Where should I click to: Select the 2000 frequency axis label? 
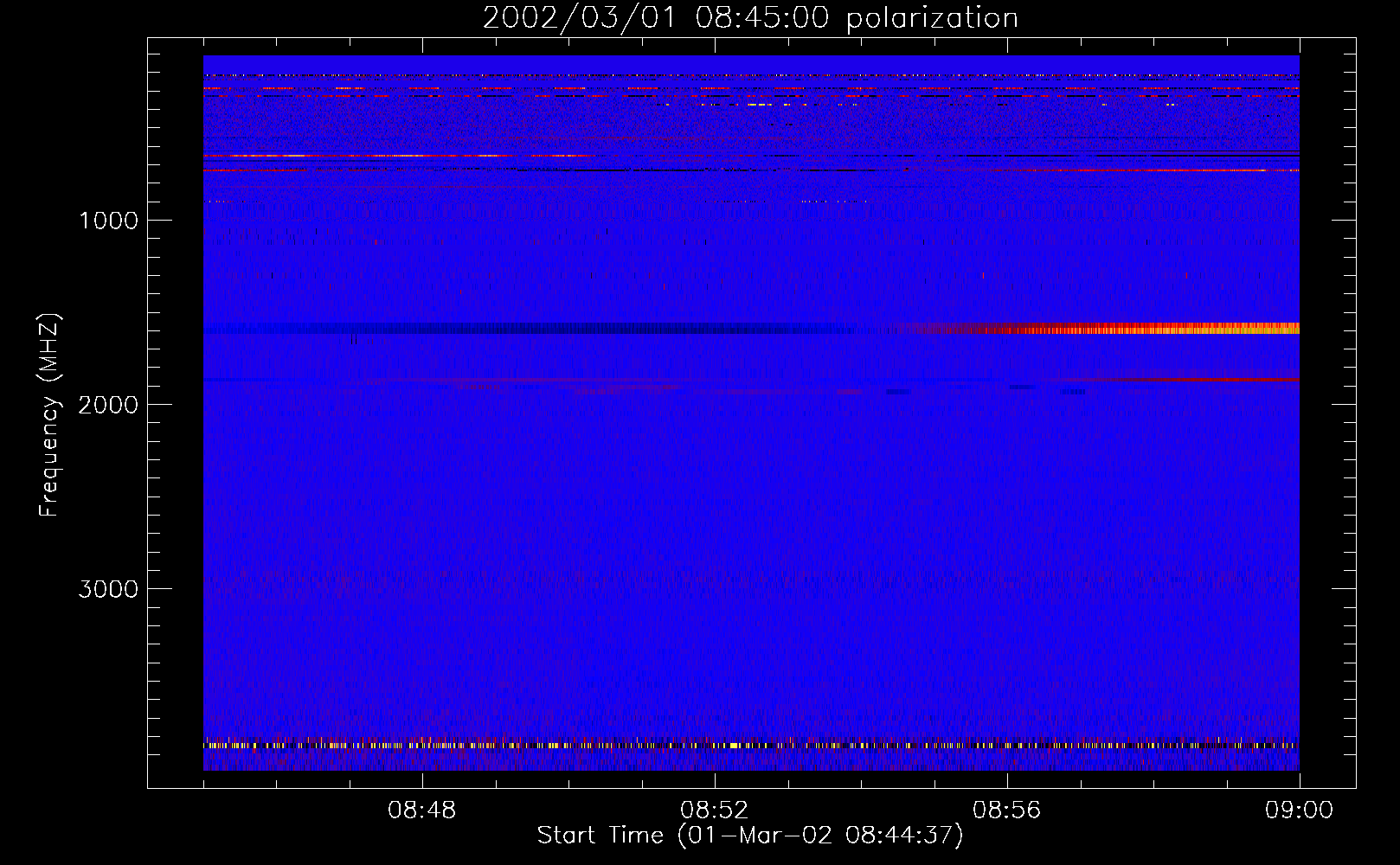point(108,405)
